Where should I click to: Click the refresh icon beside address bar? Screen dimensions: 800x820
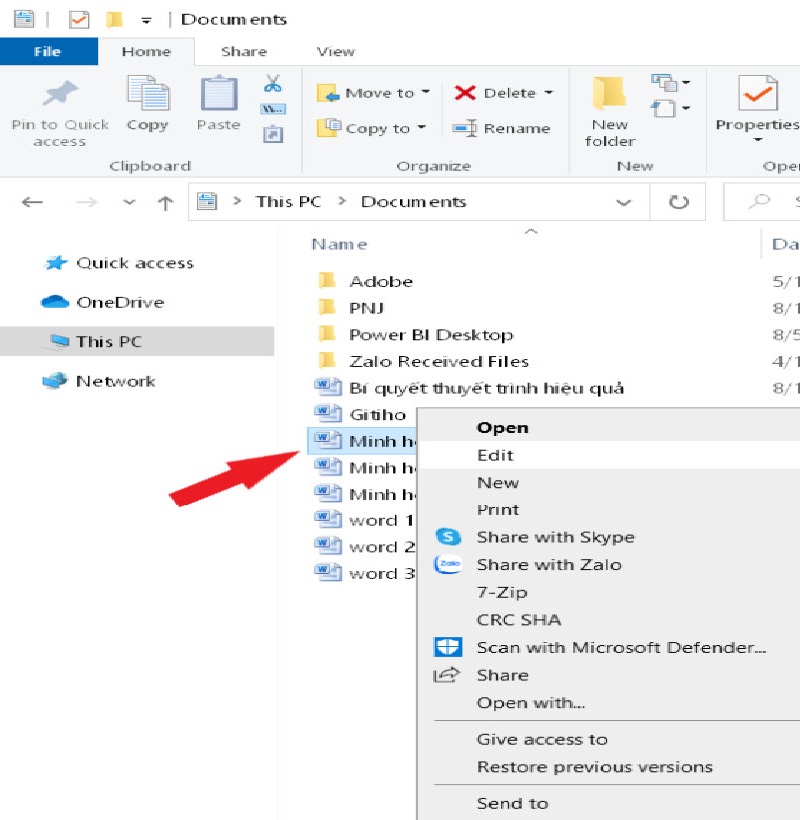pos(678,202)
